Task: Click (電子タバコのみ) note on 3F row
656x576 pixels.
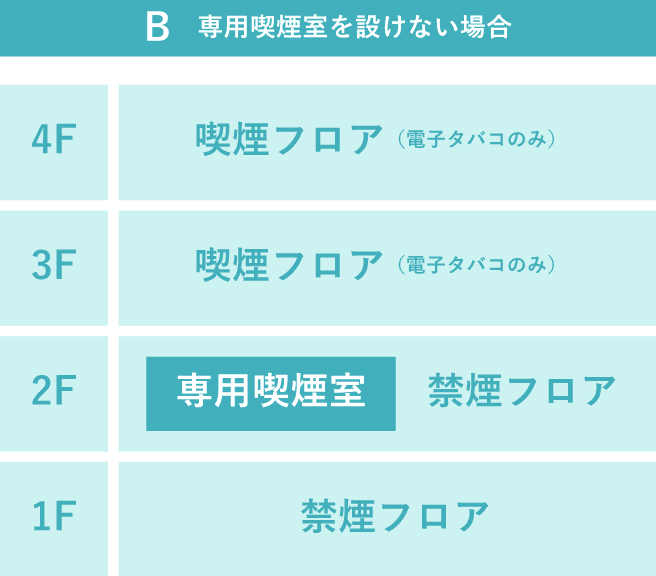Action: click(x=476, y=265)
